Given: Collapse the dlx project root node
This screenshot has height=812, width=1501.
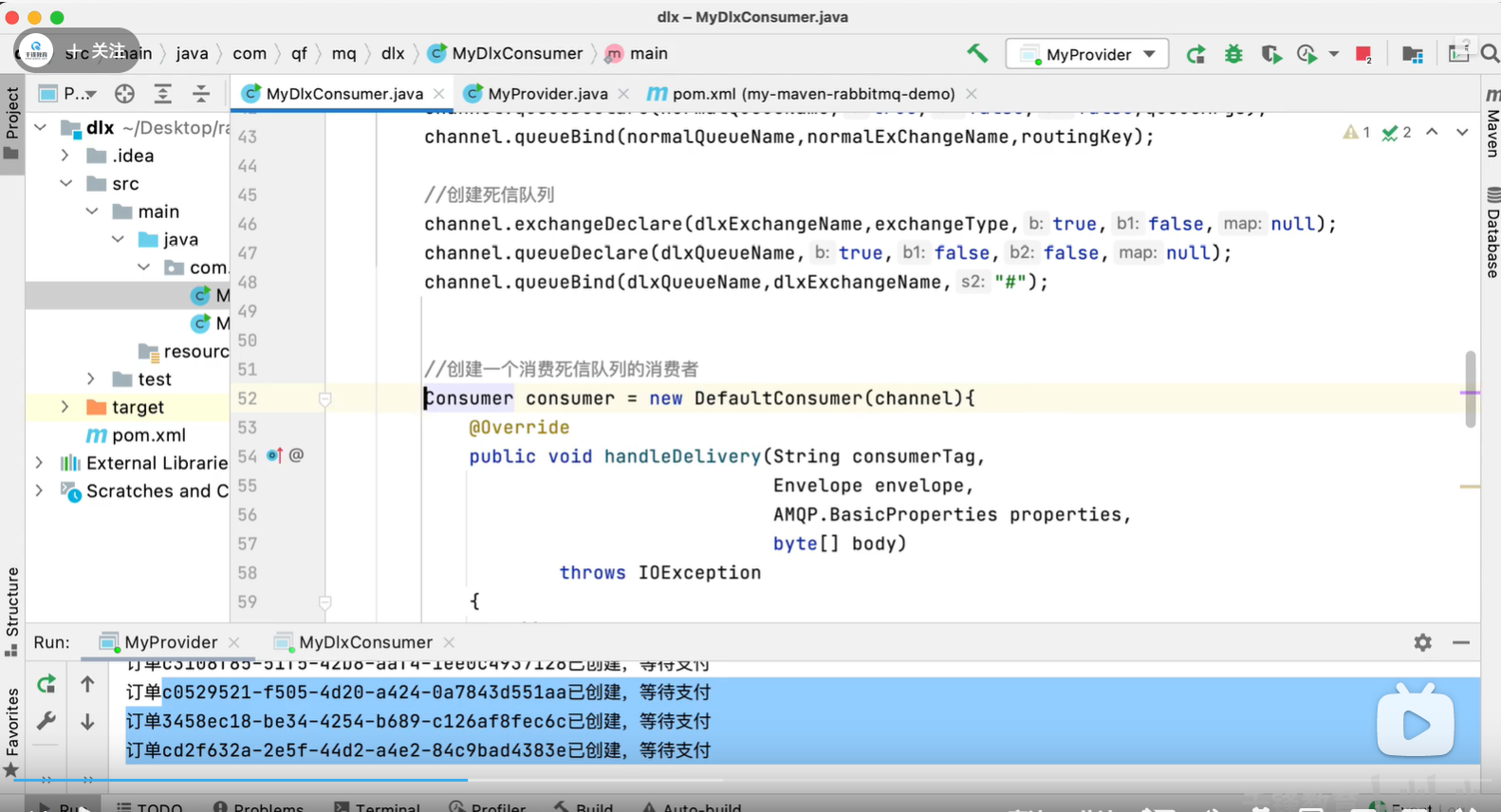Looking at the screenshot, I should pyautogui.click(x=40, y=127).
